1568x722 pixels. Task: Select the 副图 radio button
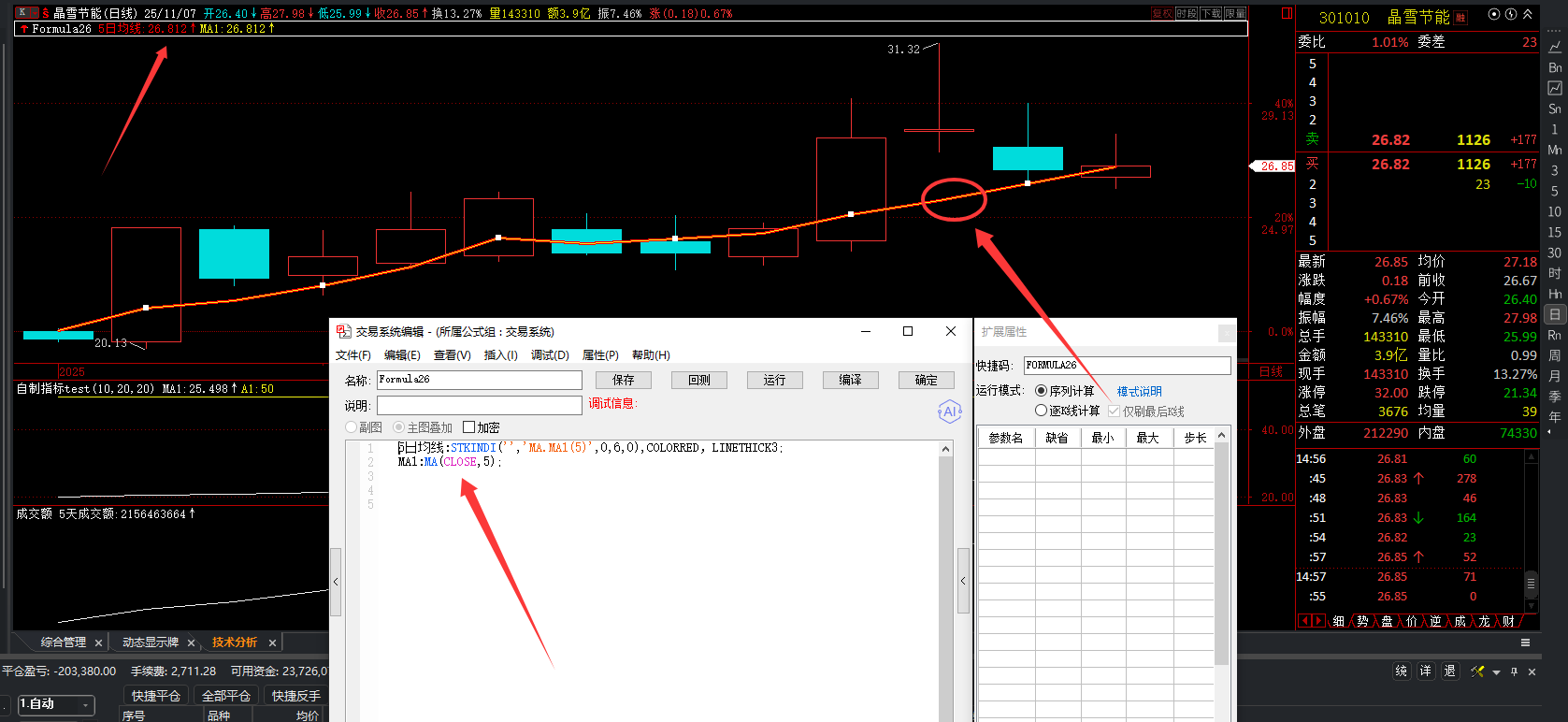(x=352, y=427)
